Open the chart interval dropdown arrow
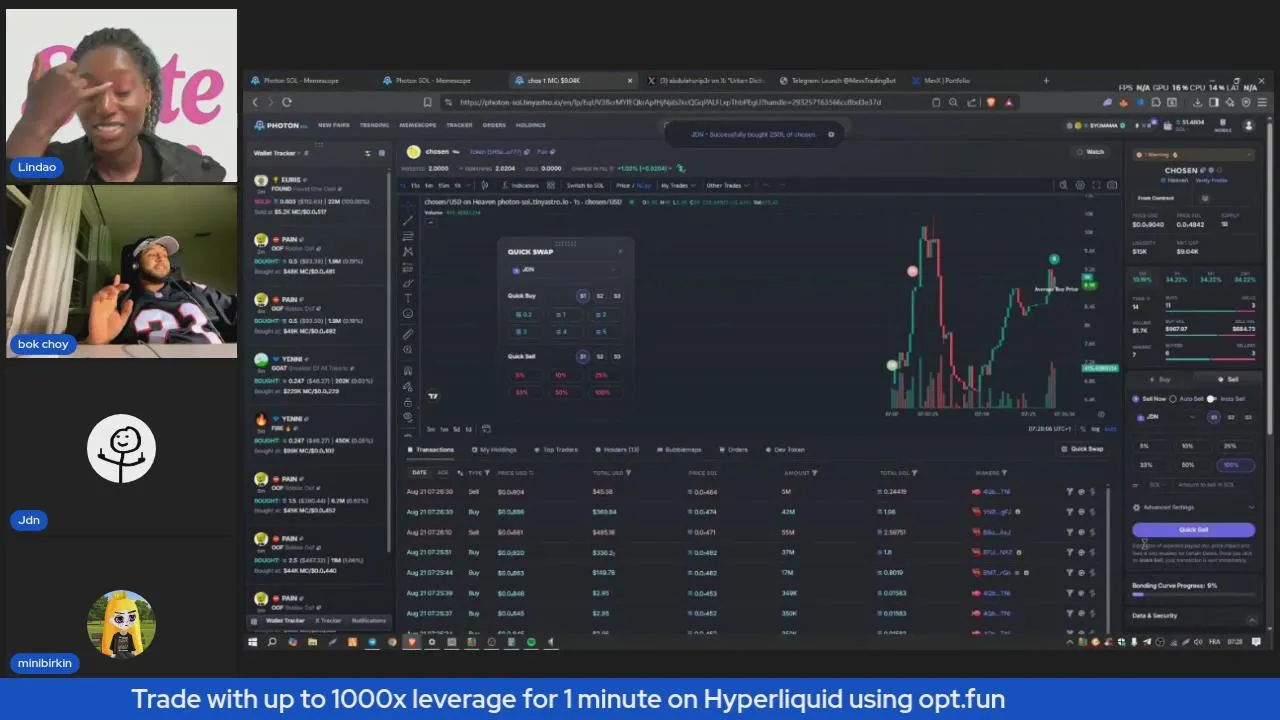Screen dimensions: 1280x720 tap(470, 185)
